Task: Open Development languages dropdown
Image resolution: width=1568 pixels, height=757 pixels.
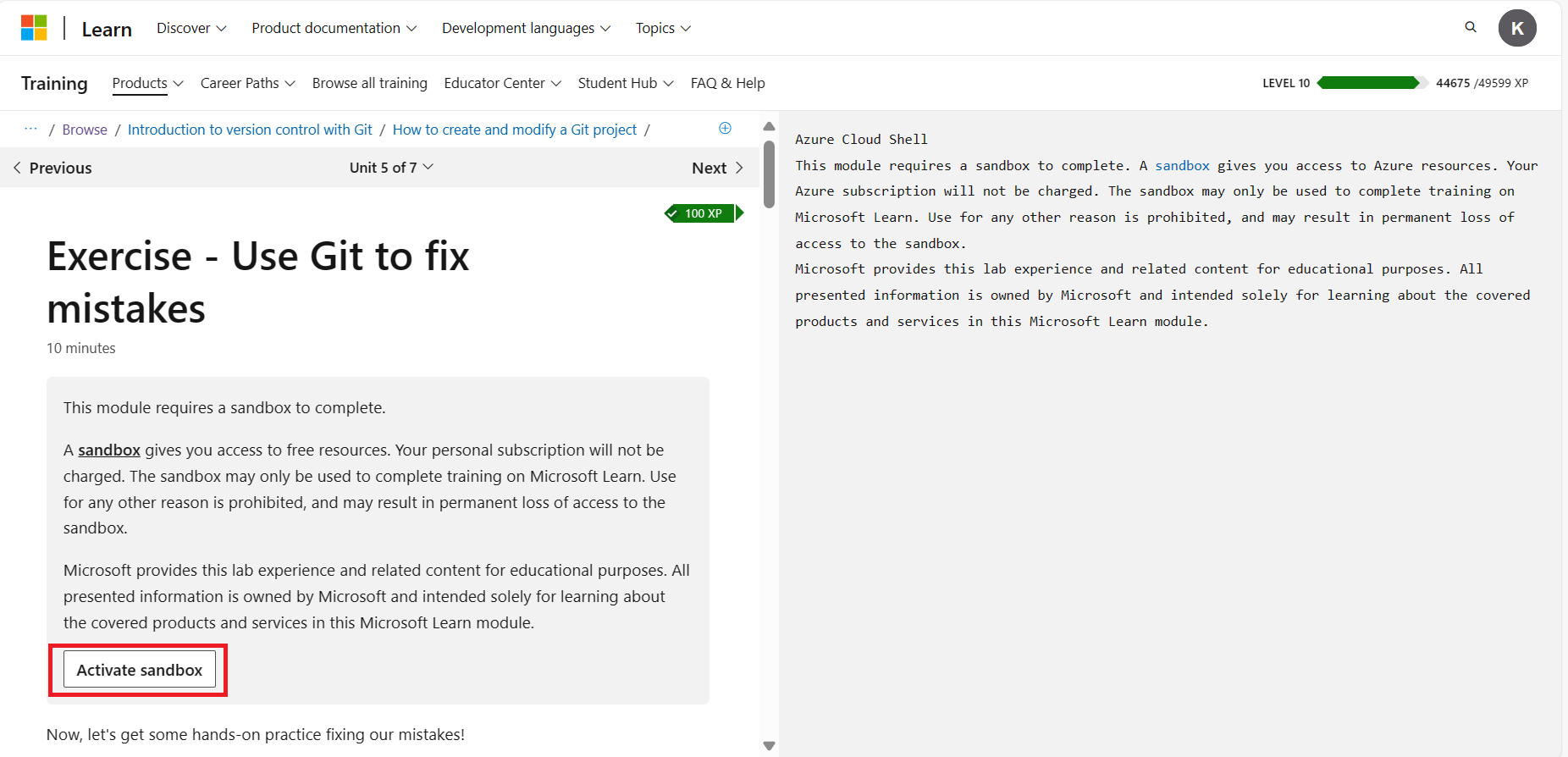Action: pyautogui.click(x=526, y=28)
